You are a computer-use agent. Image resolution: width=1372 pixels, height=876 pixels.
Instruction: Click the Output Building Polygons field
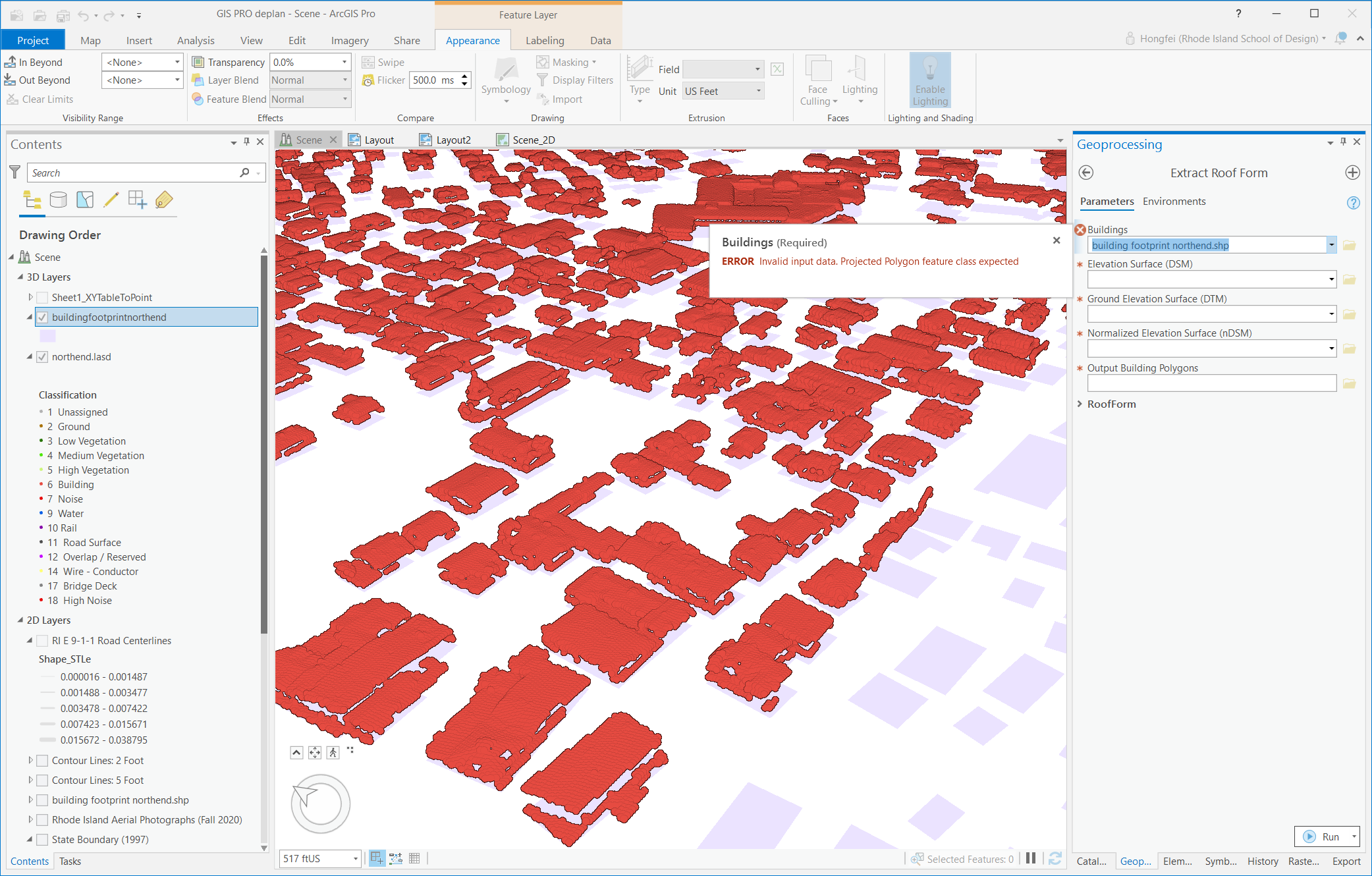tap(1211, 383)
